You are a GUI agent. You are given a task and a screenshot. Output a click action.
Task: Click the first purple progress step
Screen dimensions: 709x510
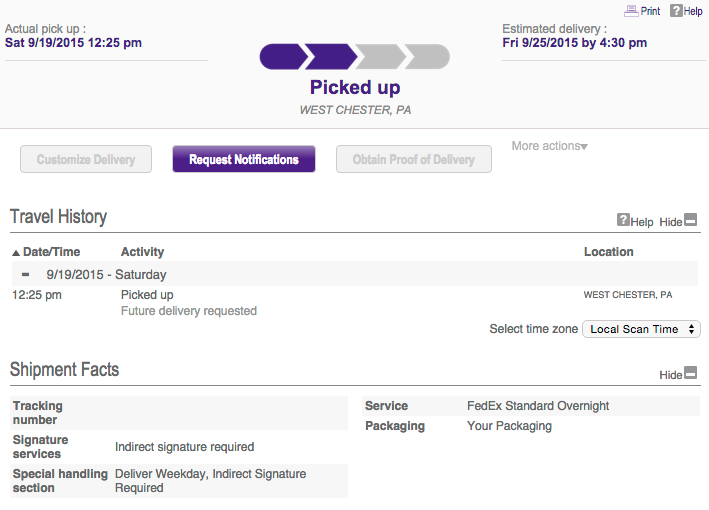281,57
